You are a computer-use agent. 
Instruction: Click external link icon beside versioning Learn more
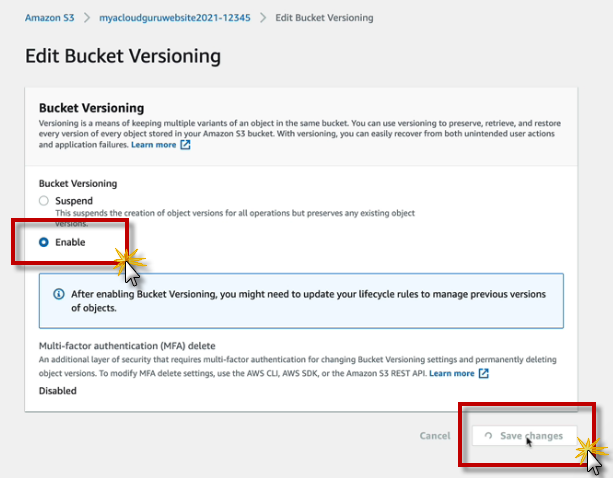pyautogui.click(x=185, y=145)
